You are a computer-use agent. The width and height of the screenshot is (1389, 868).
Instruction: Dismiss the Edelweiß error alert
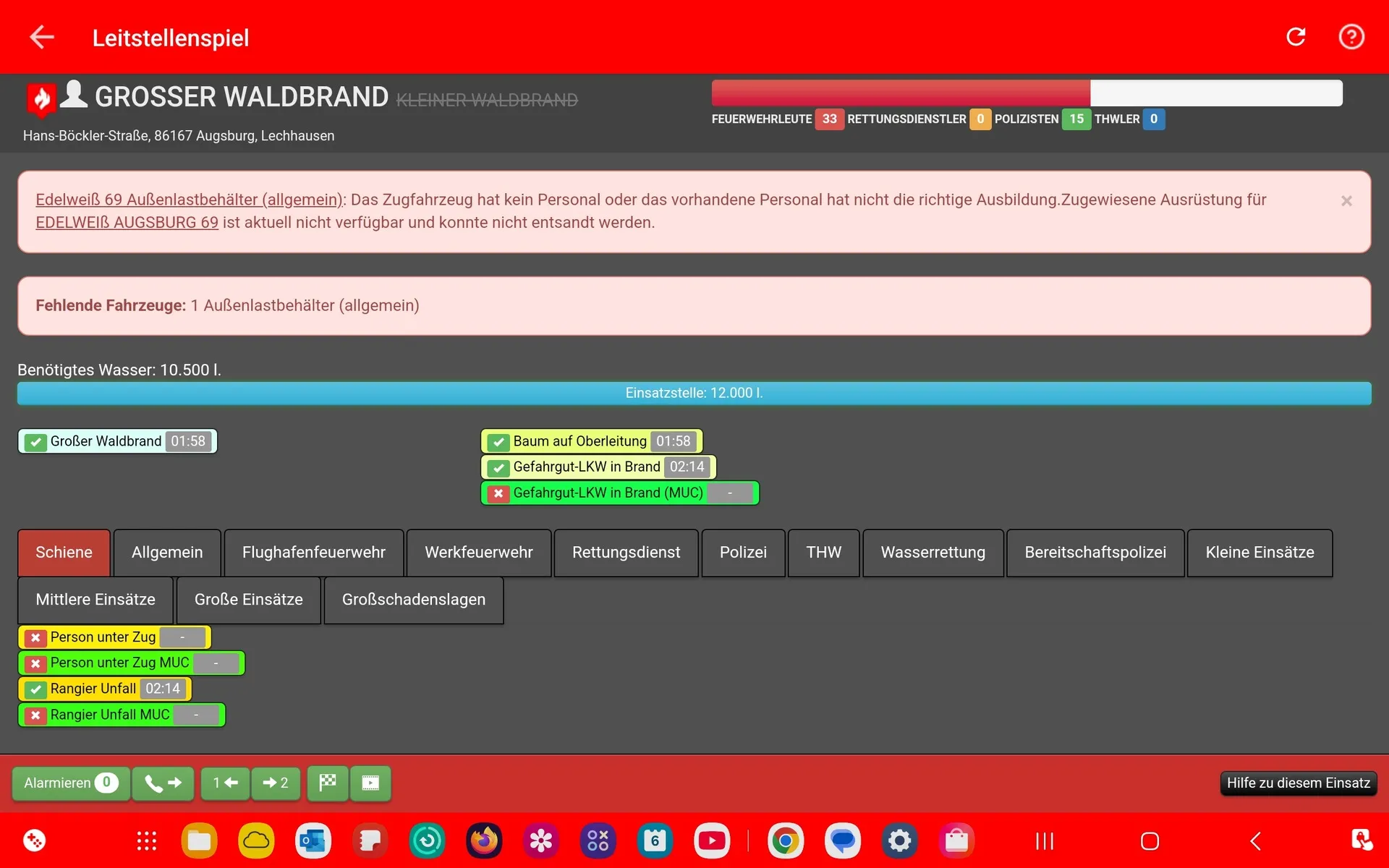tap(1346, 201)
